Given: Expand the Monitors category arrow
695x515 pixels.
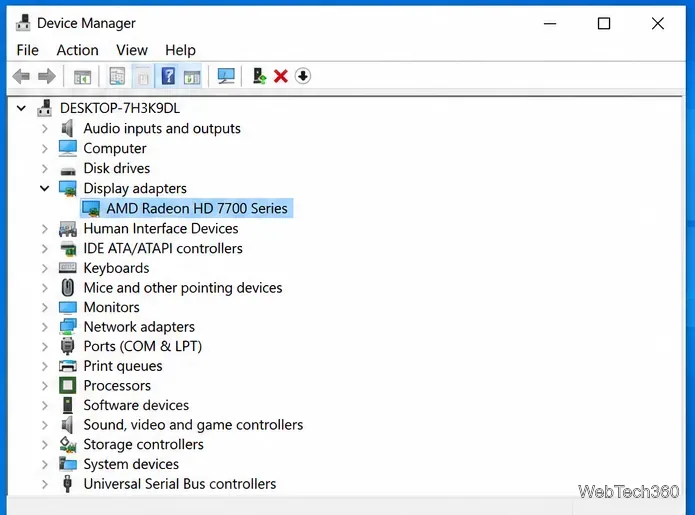Looking at the screenshot, I should point(44,307).
